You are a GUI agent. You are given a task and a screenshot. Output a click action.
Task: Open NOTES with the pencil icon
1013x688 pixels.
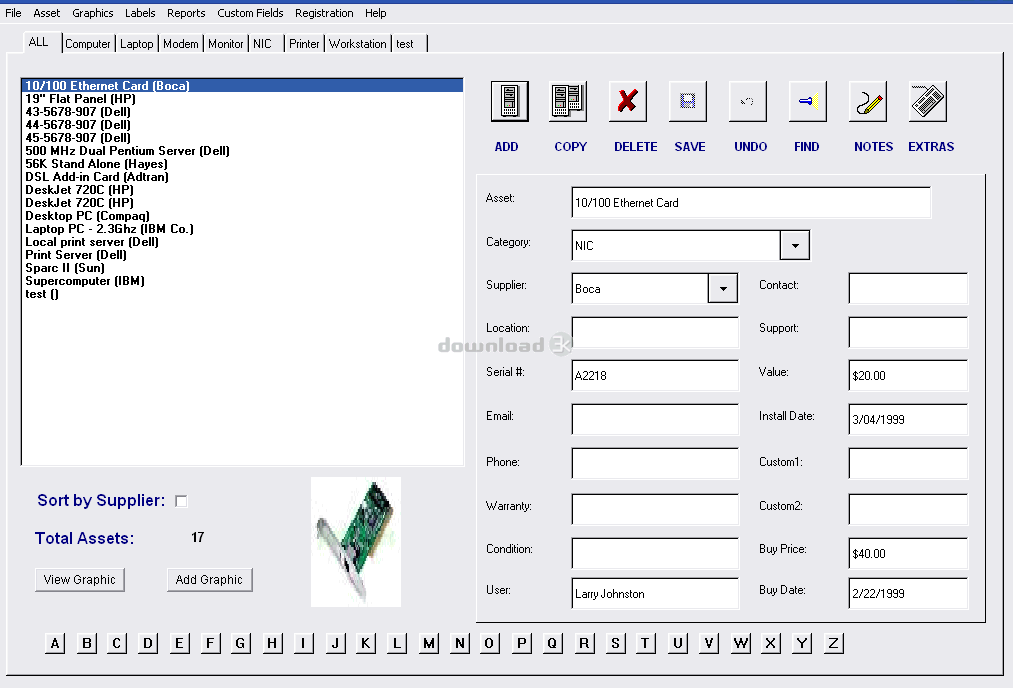pyautogui.click(x=868, y=101)
